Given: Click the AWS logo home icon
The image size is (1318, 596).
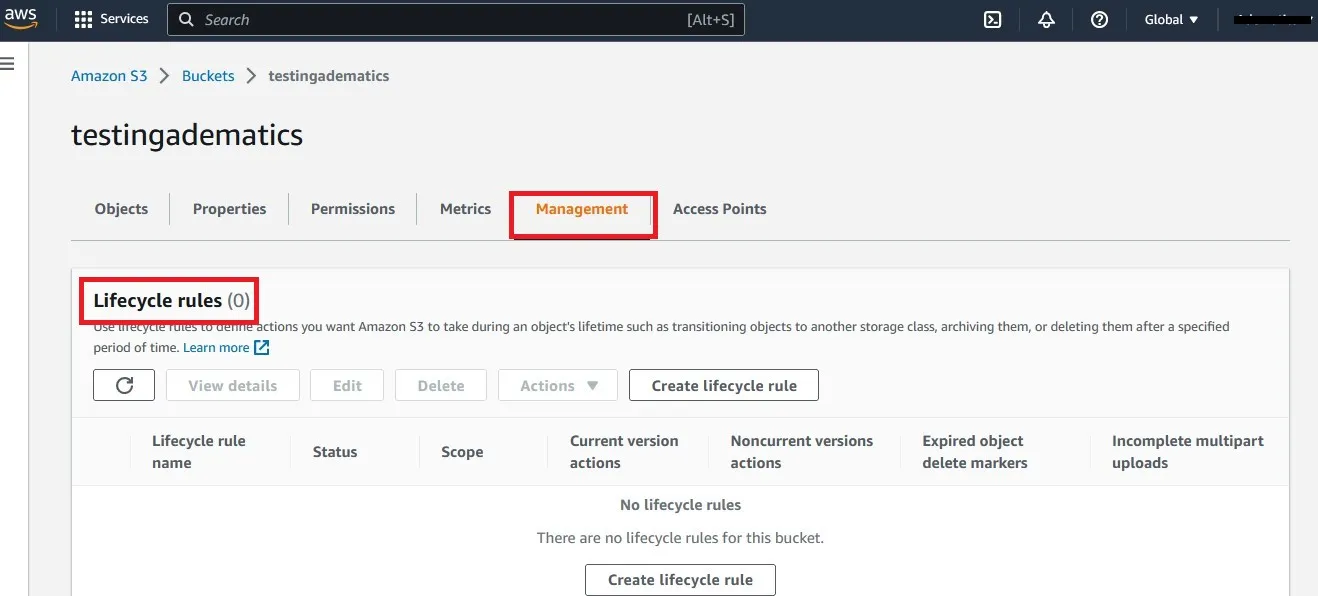Looking at the screenshot, I should [x=20, y=19].
